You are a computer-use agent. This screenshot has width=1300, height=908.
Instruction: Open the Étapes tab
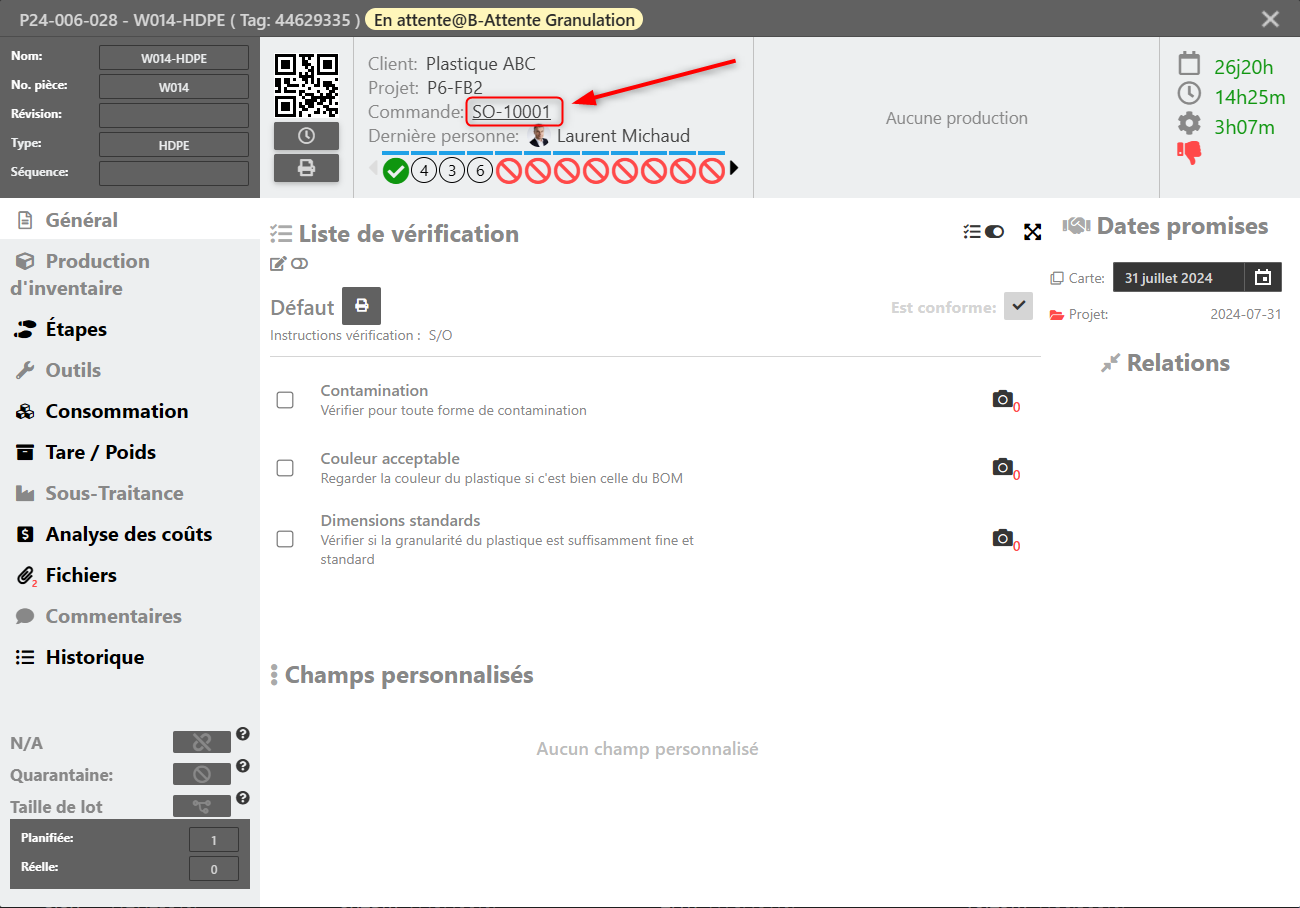coord(76,329)
